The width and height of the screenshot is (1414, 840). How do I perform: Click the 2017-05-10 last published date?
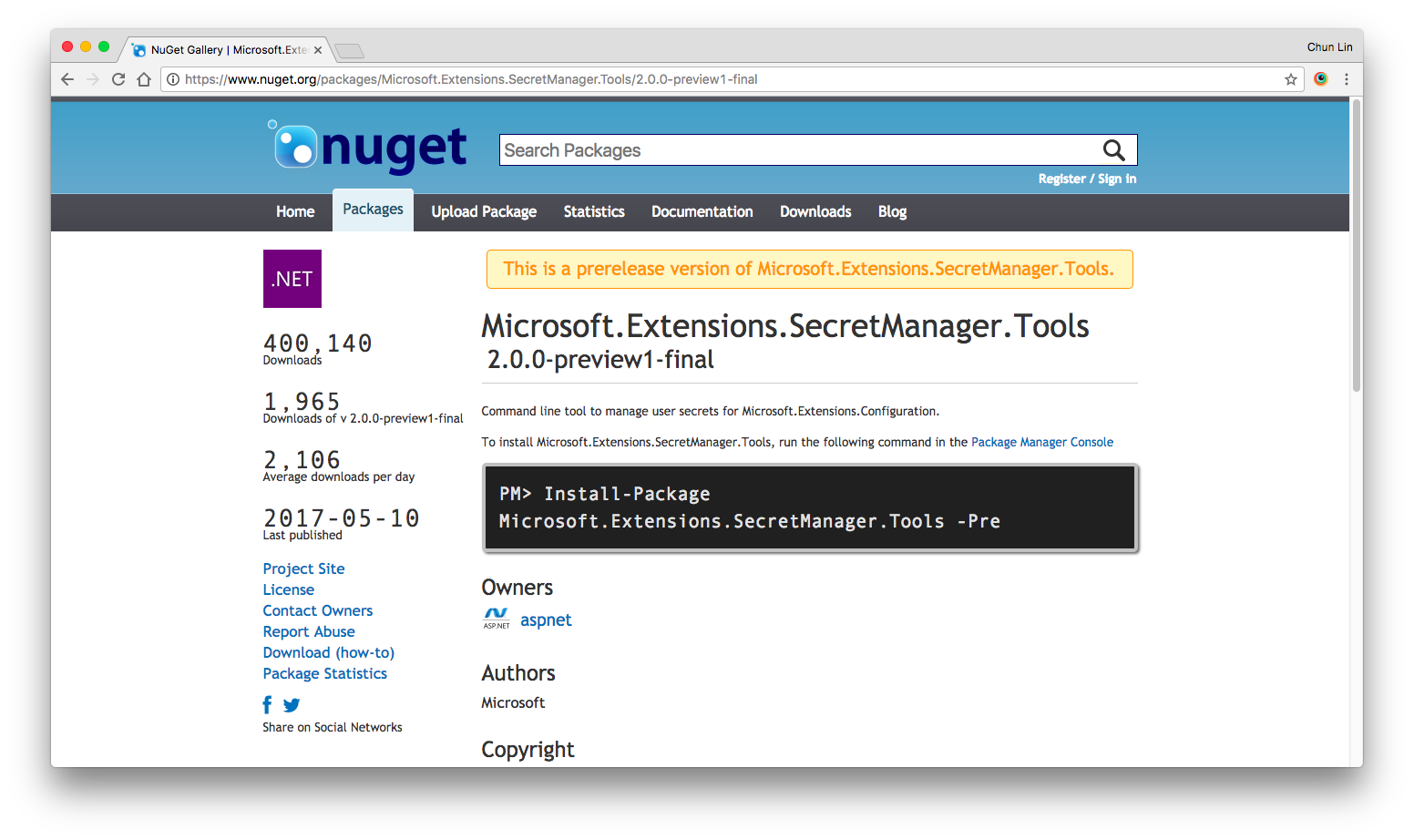[x=341, y=517]
